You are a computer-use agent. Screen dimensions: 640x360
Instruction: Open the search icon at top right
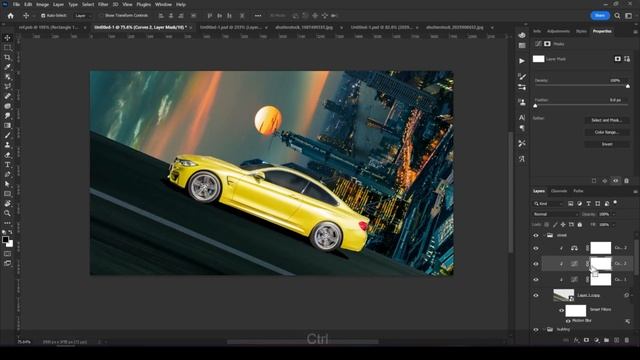617,16
